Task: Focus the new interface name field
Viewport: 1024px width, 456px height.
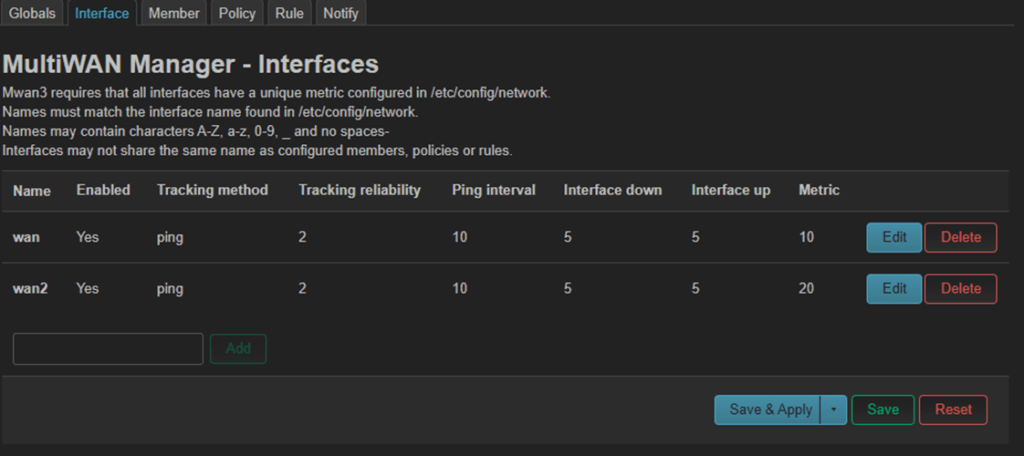Action: pos(108,349)
